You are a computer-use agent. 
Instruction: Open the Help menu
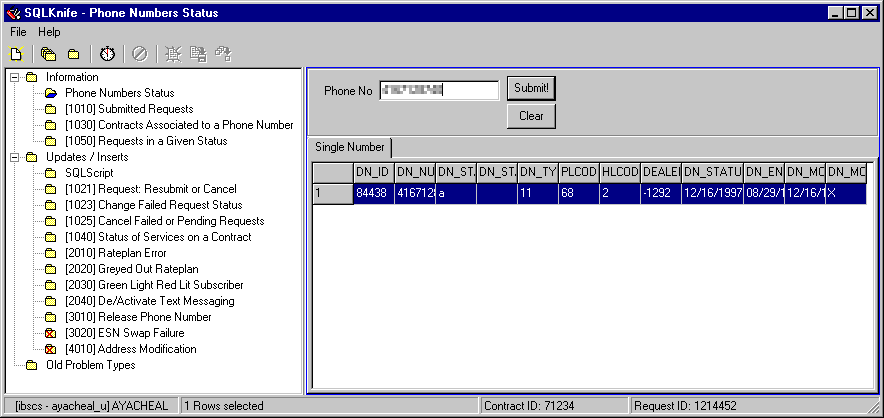tap(49, 32)
